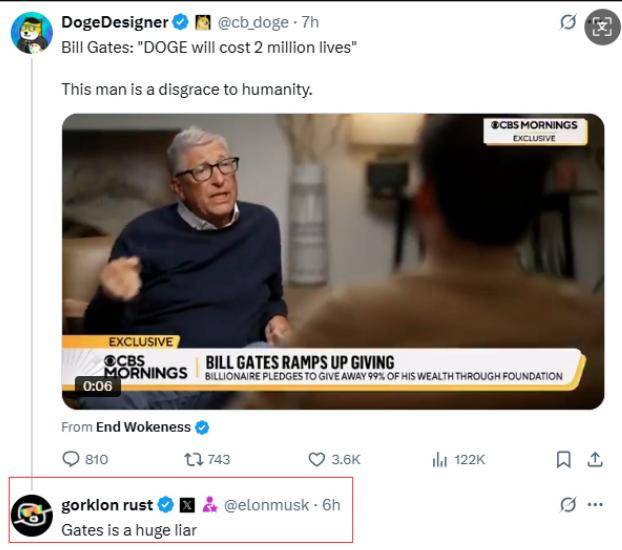Click the 0:06 video duration badge
Screen dimensions: 622x550
[98, 386]
